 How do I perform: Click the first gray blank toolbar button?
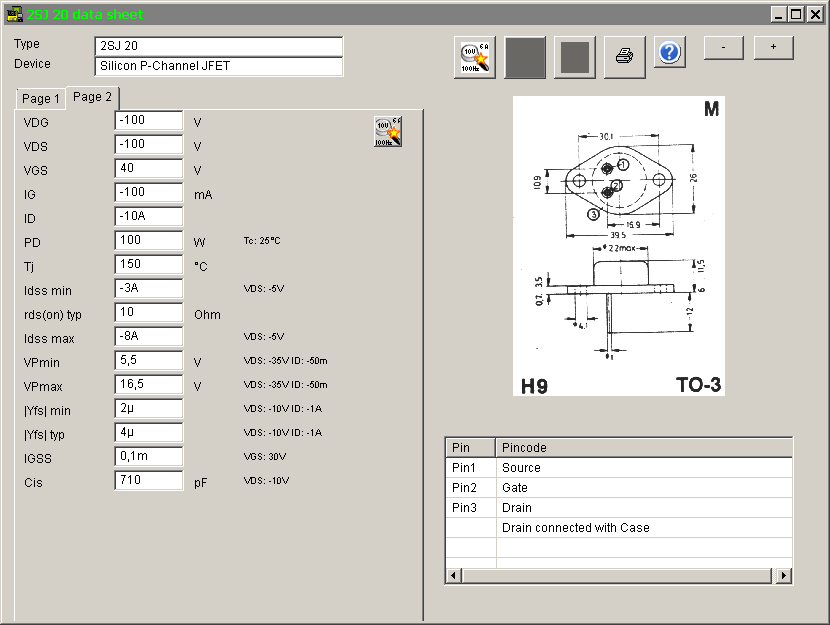point(525,57)
